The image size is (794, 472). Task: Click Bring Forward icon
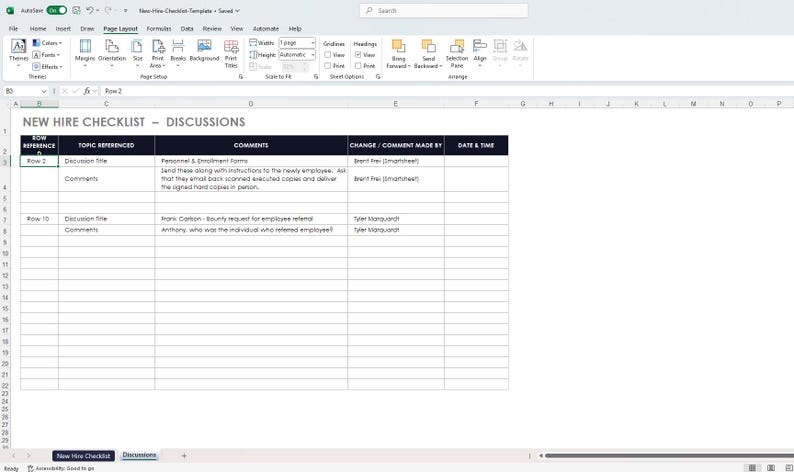(399, 47)
